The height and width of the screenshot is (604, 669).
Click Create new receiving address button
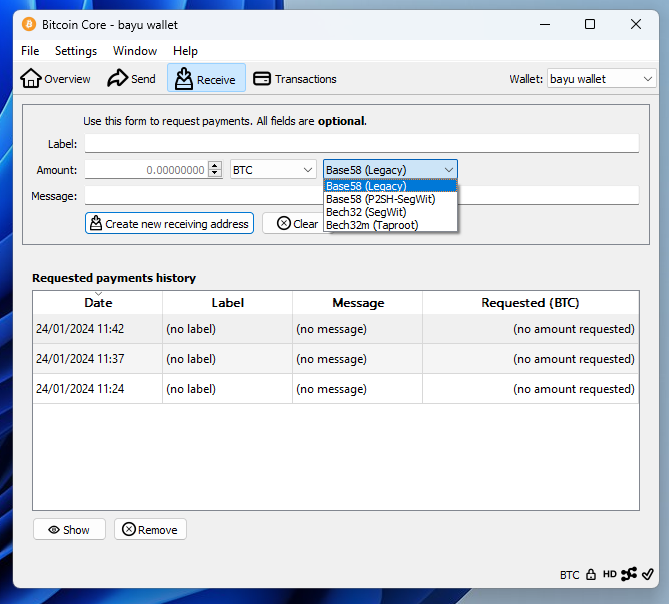(x=169, y=223)
